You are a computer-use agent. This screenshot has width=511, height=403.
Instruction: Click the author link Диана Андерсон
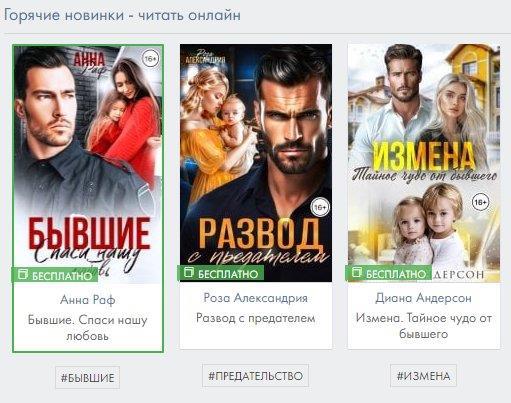click(x=423, y=298)
